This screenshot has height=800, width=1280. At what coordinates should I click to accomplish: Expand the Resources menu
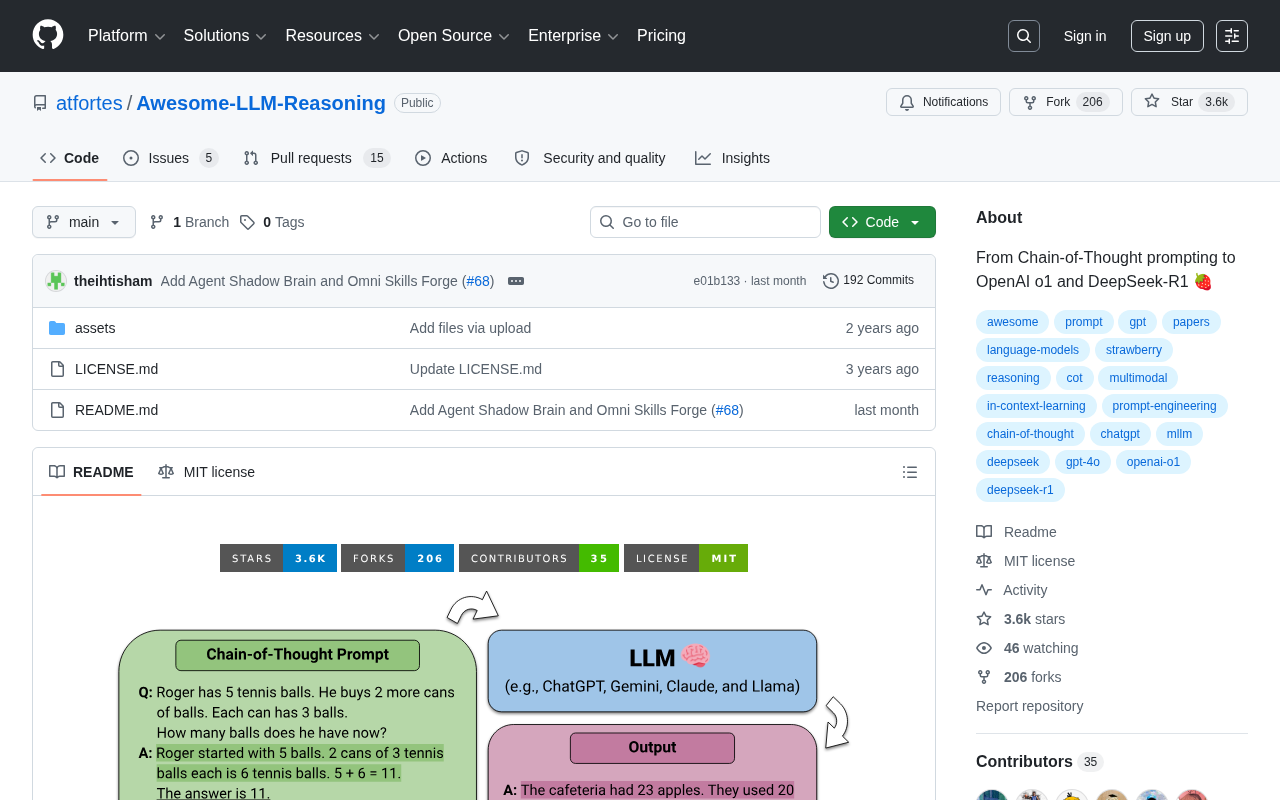[x=333, y=36]
